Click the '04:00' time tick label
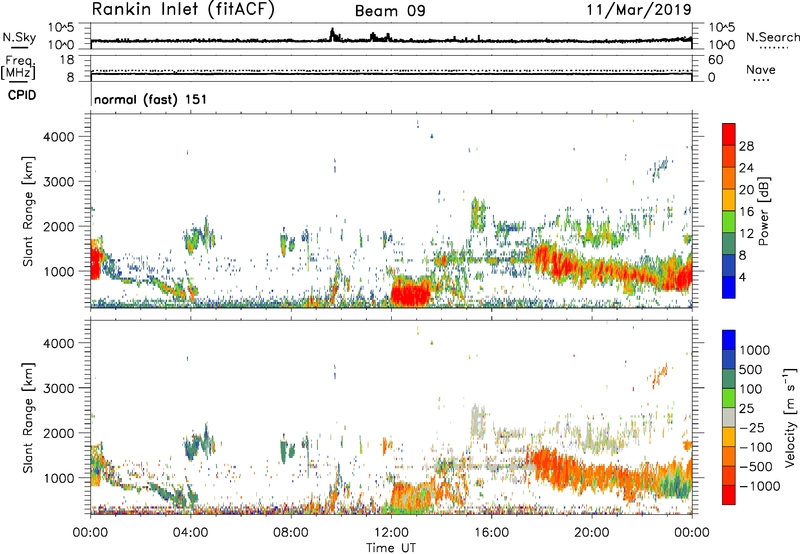800x554 pixels. point(190,533)
